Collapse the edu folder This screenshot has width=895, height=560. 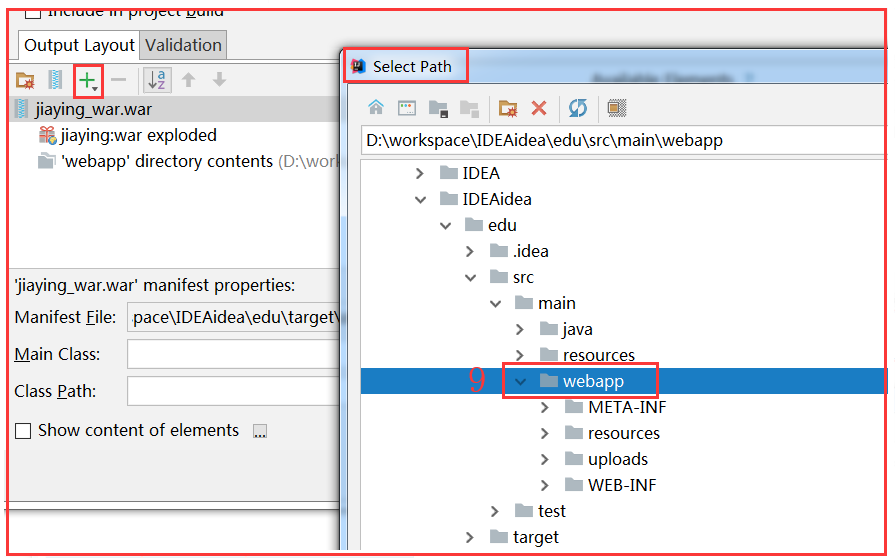point(446,226)
